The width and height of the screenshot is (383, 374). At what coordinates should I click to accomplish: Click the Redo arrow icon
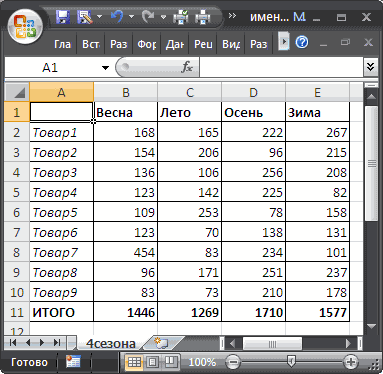(148, 16)
